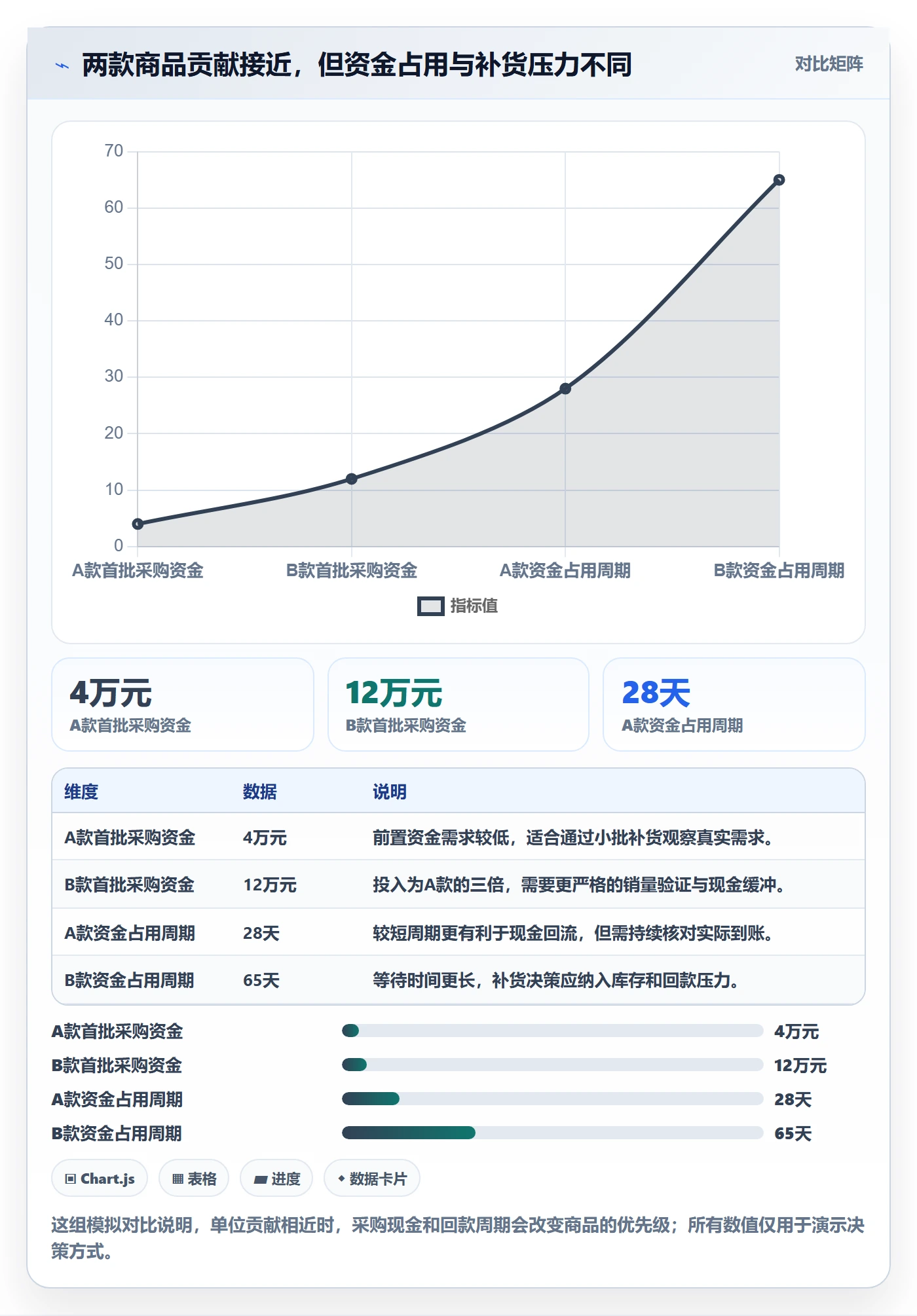Select the 4万元 data card

point(183,704)
